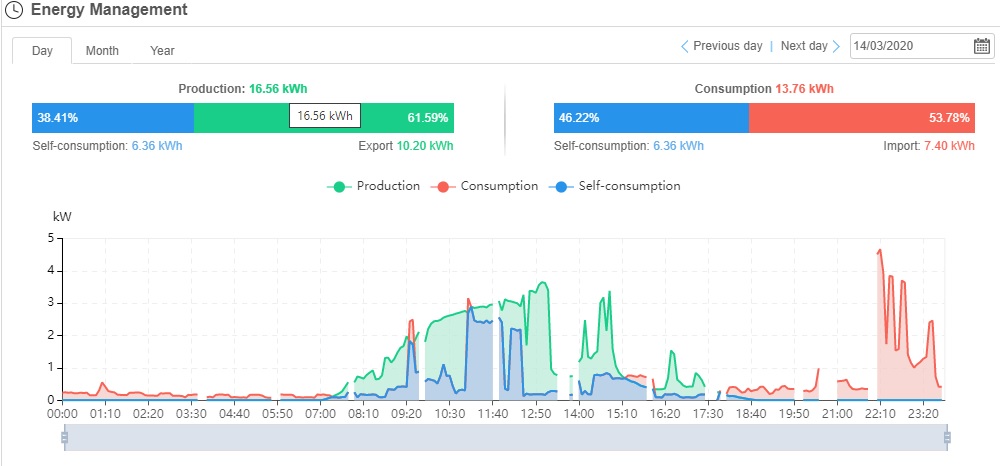Screen dimensions: 1000x466
Task: Click the kW axis unit label
Action: click(62, 217)
